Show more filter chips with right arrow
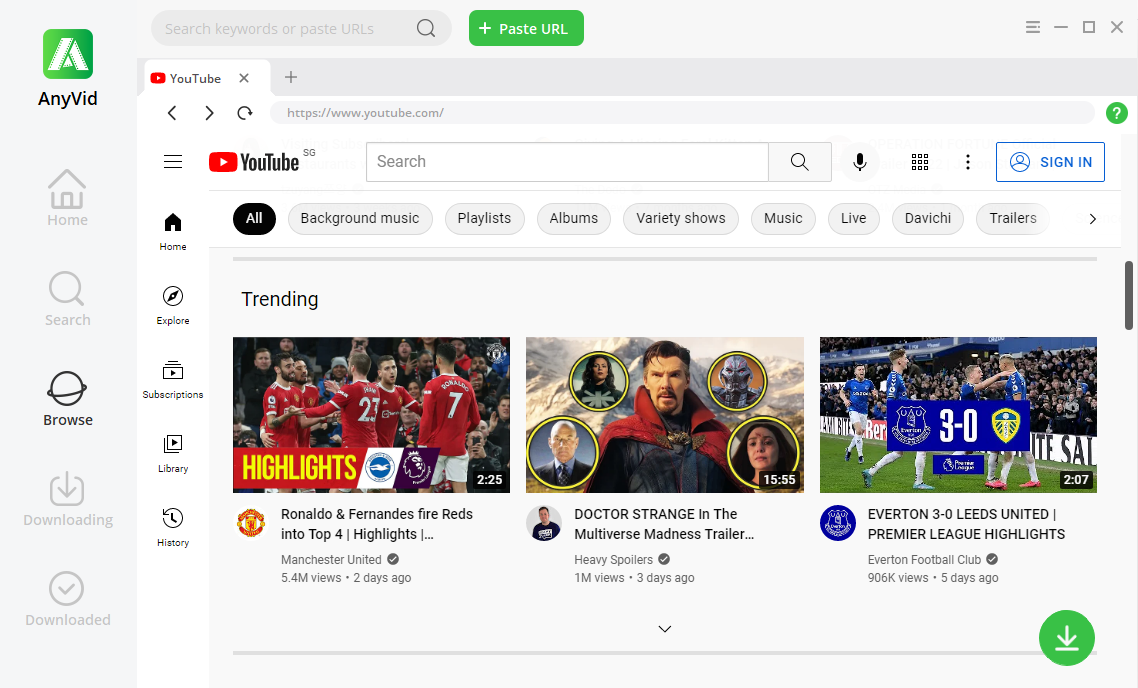Viewport: 1138px width, 688px height. tap(1092, 218)
